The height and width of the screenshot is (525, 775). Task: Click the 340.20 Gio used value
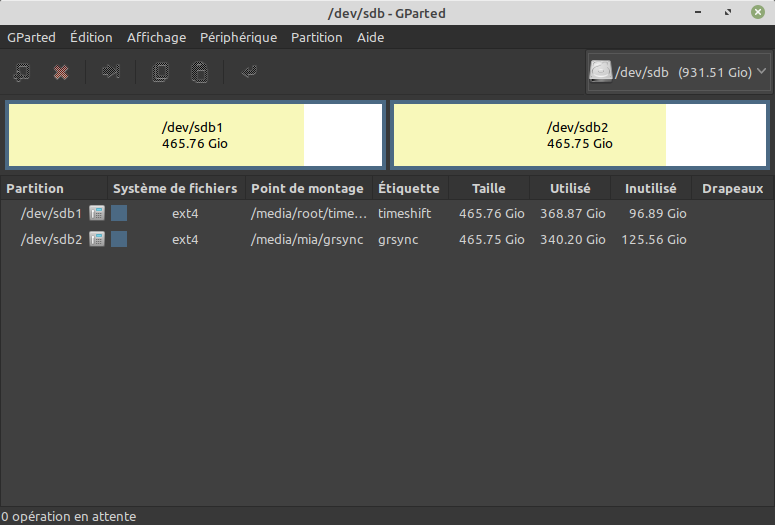[572, 239]
